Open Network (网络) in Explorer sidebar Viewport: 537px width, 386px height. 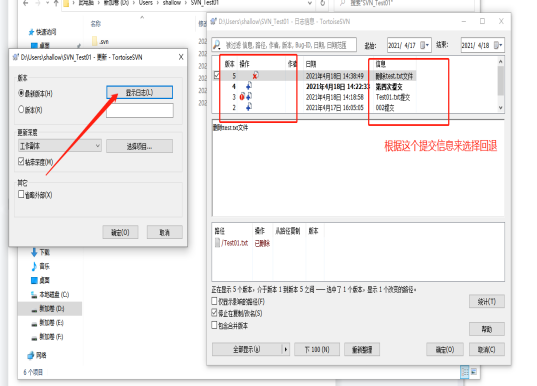pos(37,355)
